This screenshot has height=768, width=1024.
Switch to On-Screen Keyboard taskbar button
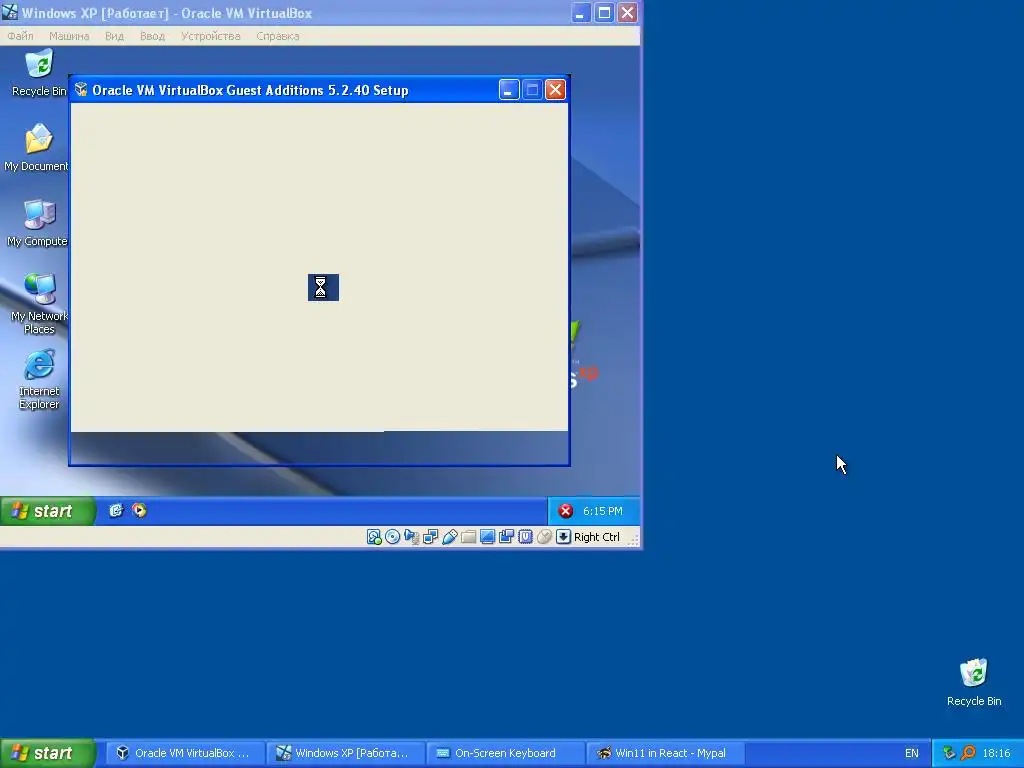(x=505, y=753)
